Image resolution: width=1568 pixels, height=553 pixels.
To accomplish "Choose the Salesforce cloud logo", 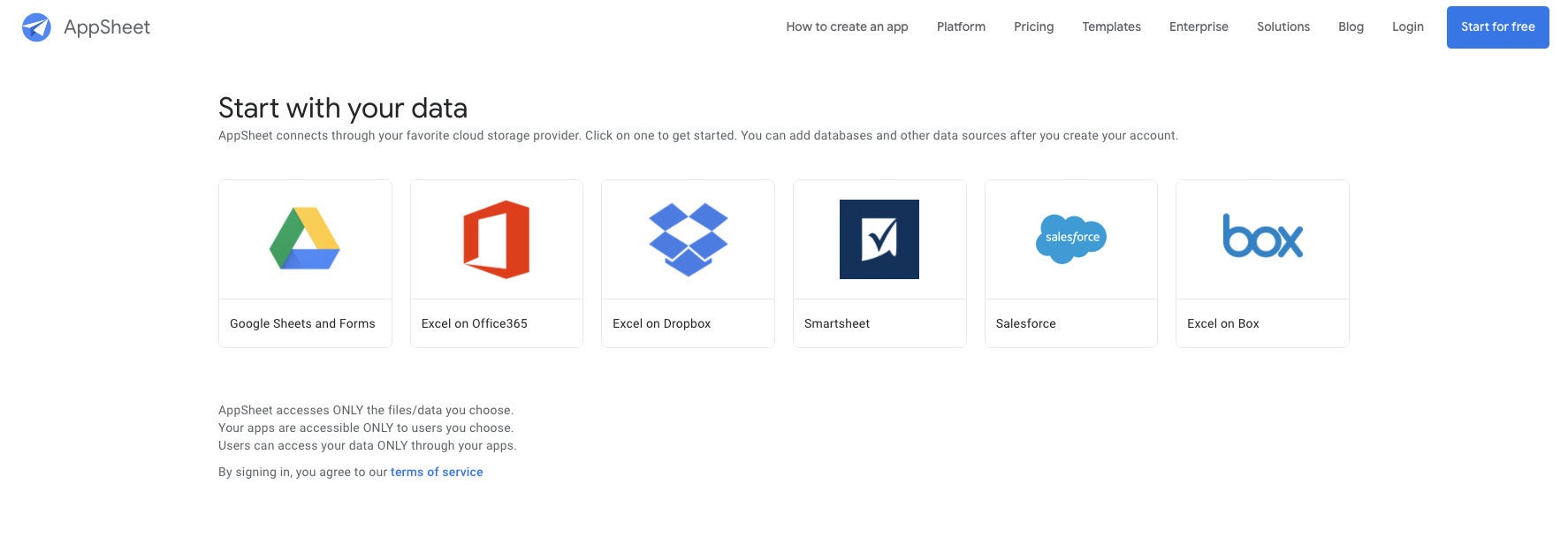I will [1071, 239].
